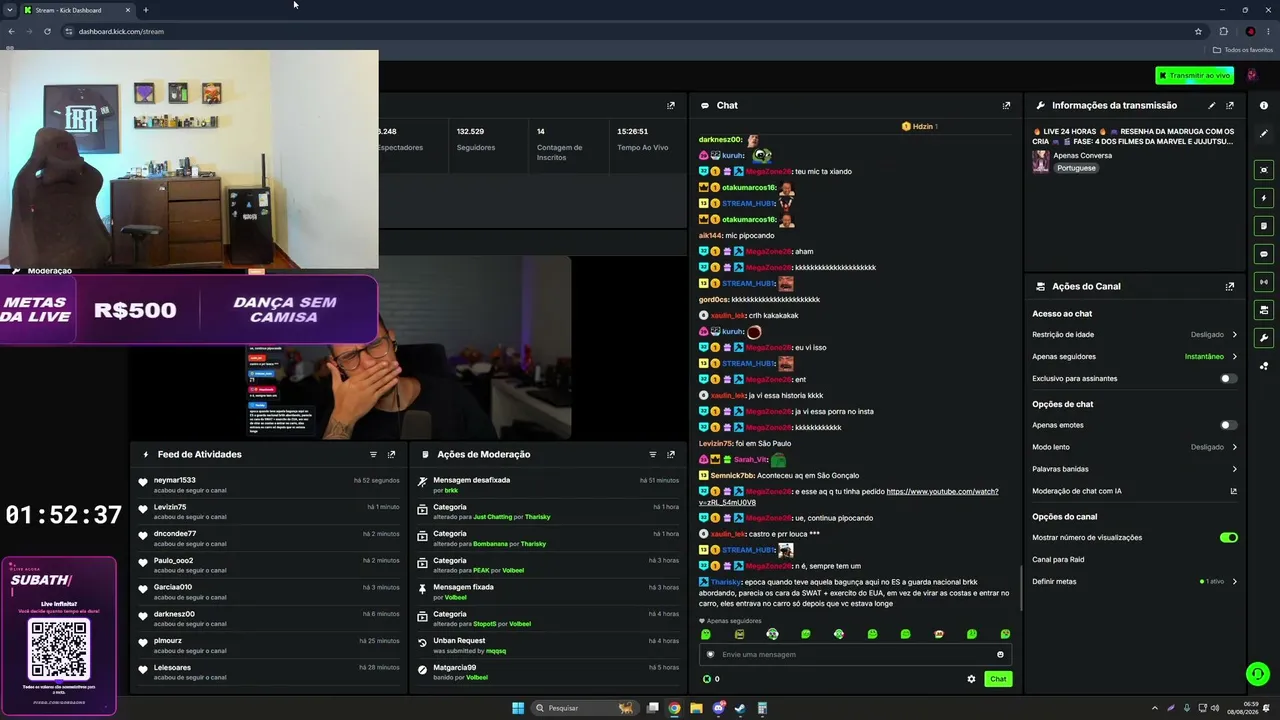
Task: Click Apenas Conversa stream category
Action: (1082, 155)
